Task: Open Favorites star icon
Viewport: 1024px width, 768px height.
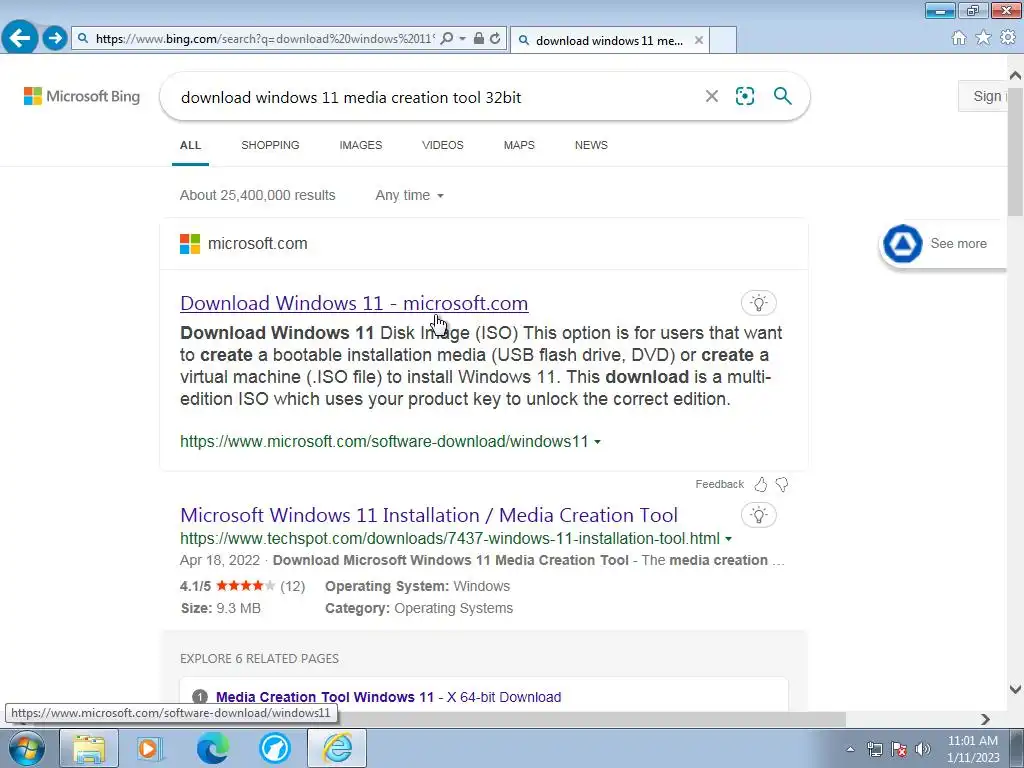Action: 983,38
